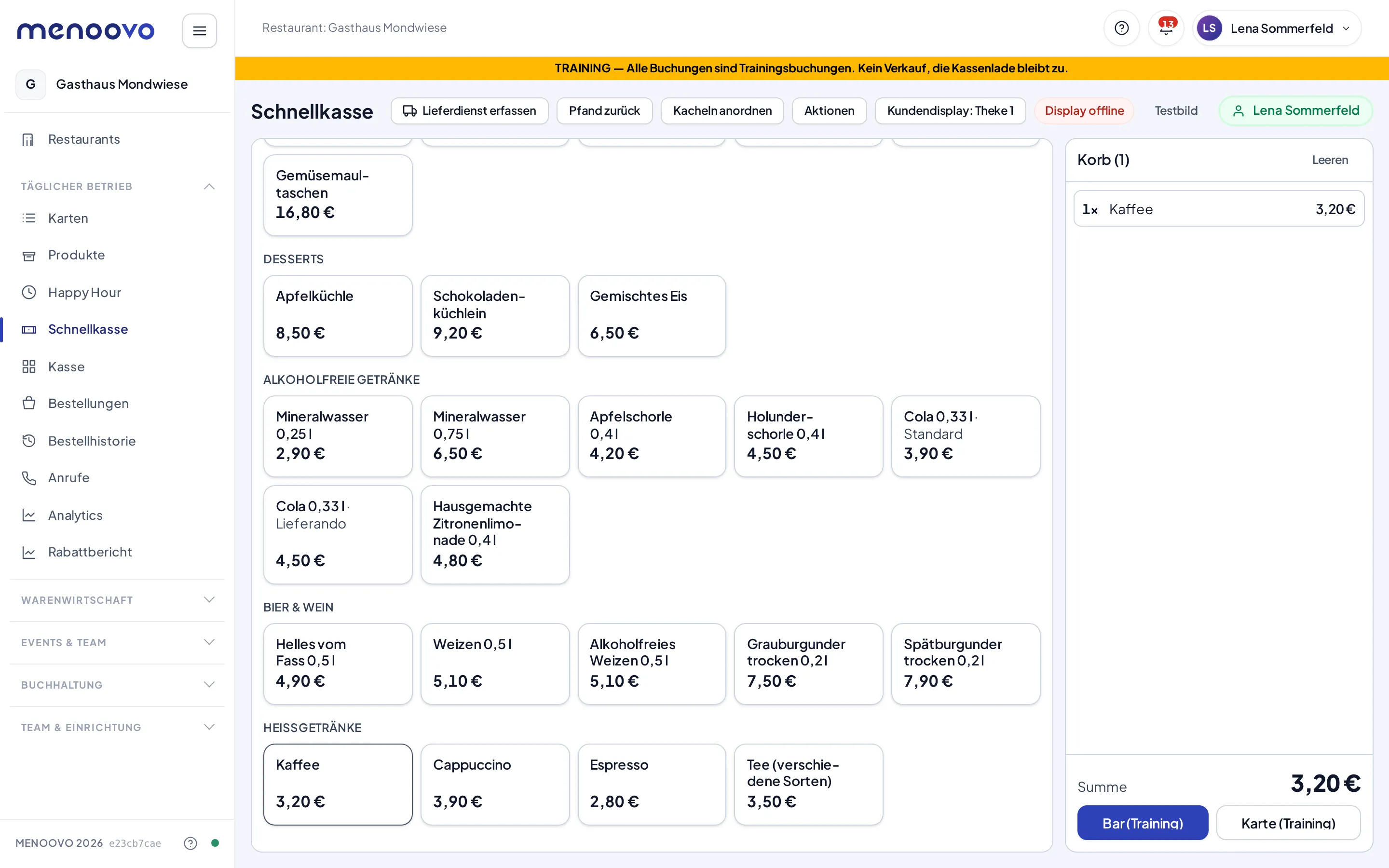Click the Restaurants building icon in sidebar
The width and height of the screenshot is (1389, 868).
click(28, 139)
